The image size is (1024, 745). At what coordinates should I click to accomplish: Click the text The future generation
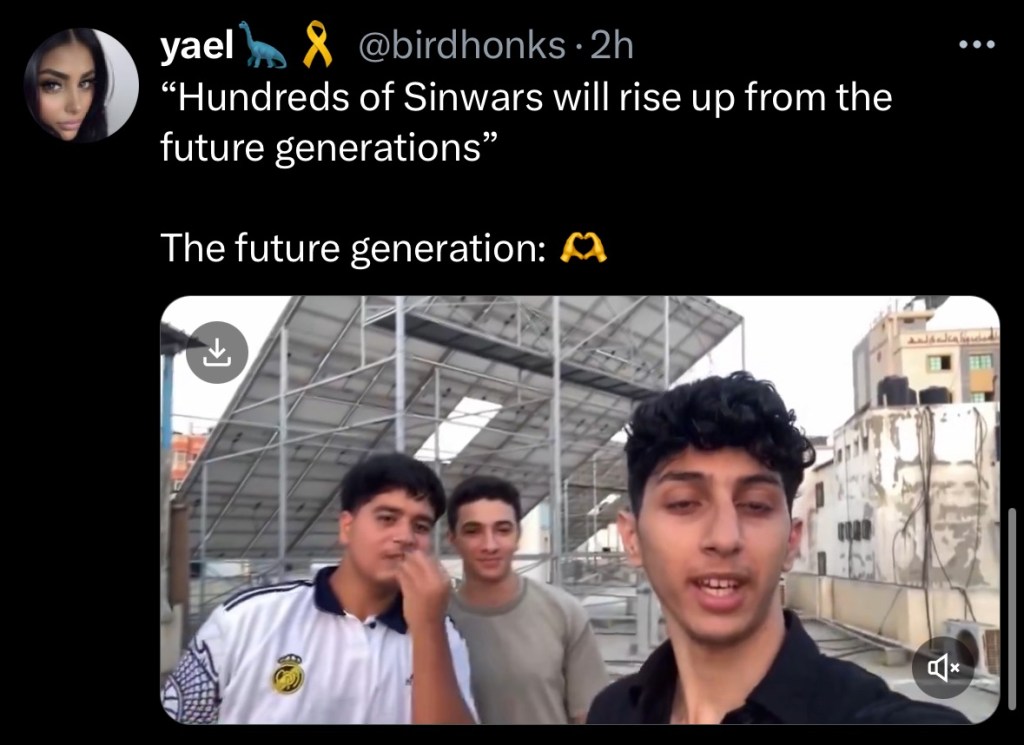coord(353,249)
